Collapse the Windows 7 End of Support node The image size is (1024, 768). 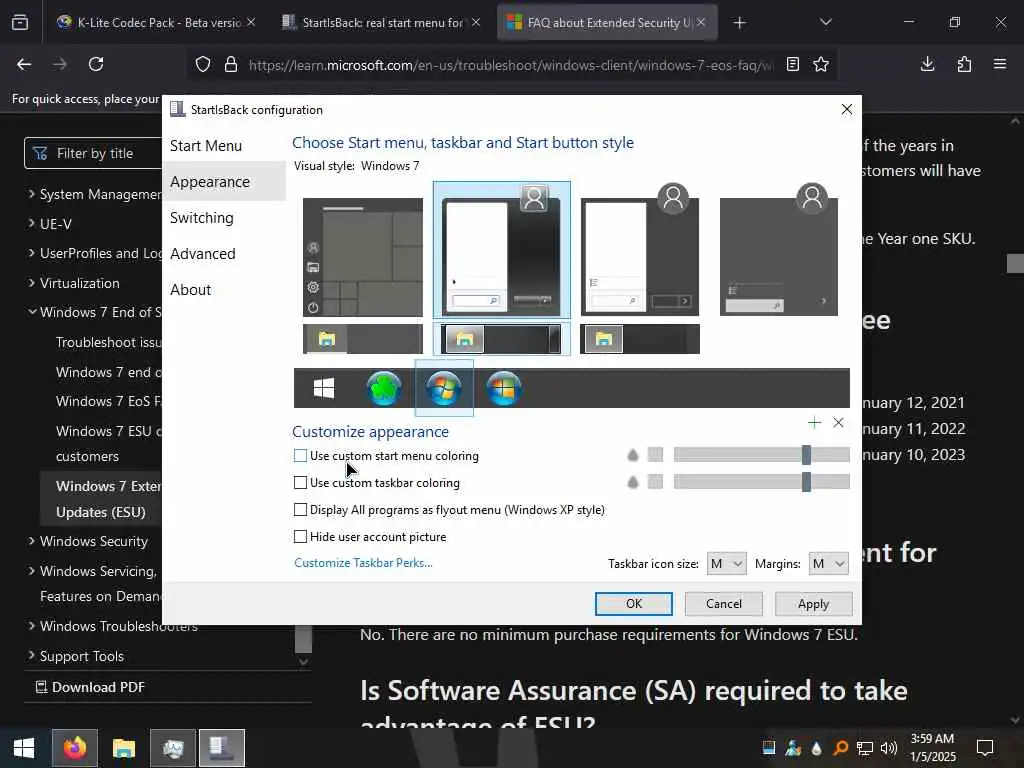[x=31, y=312]
